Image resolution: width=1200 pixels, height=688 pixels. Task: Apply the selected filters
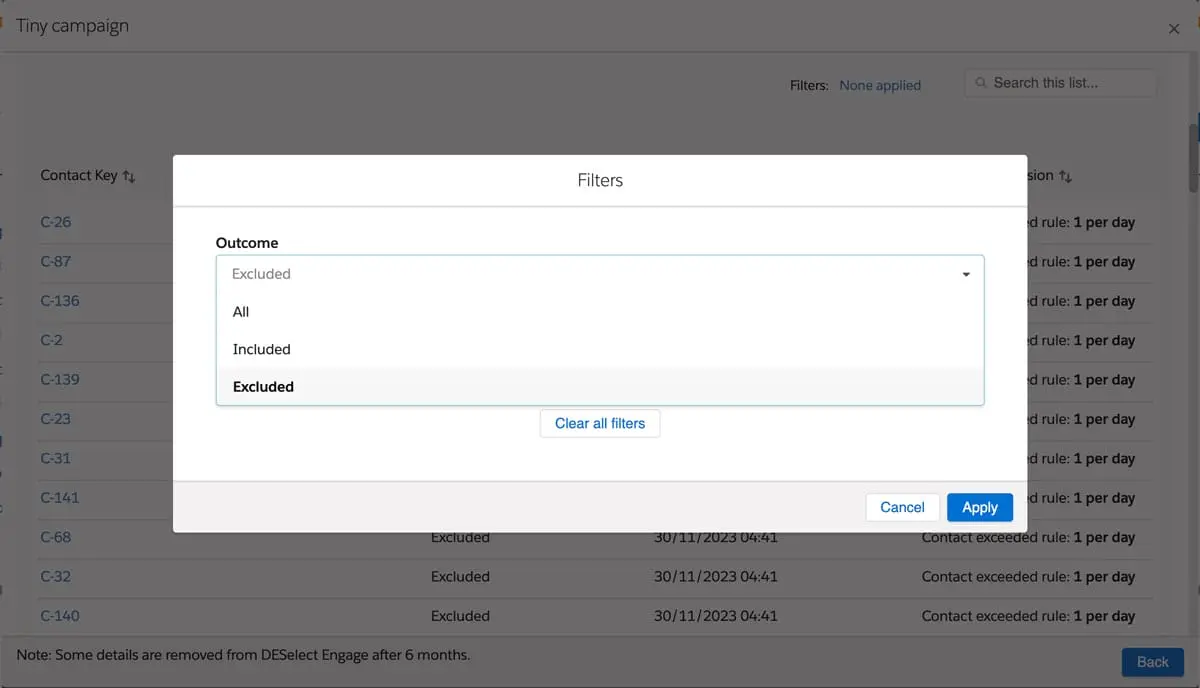tap(979, 507)
